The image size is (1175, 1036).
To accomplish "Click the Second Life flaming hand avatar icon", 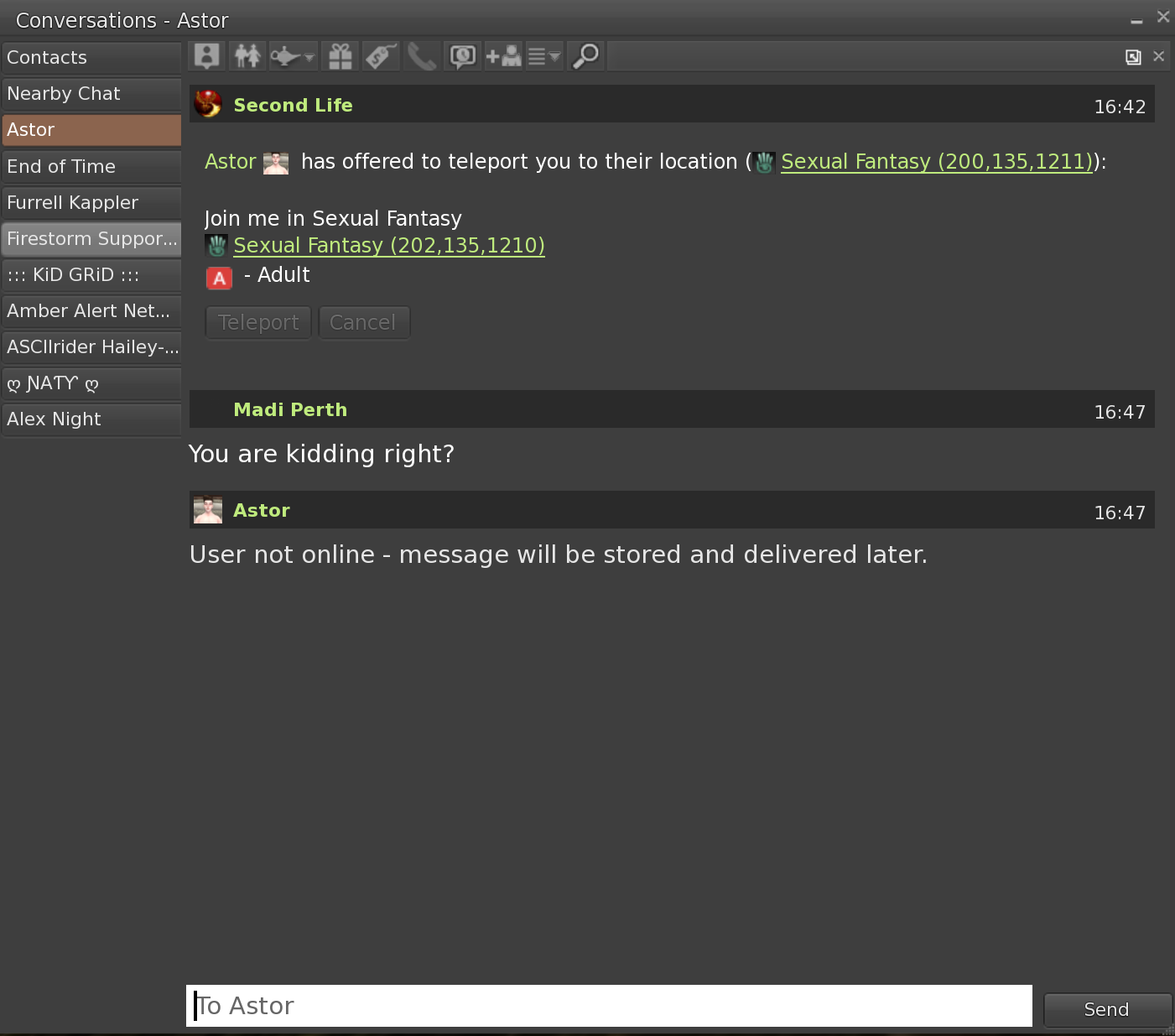I will [208, 105].
